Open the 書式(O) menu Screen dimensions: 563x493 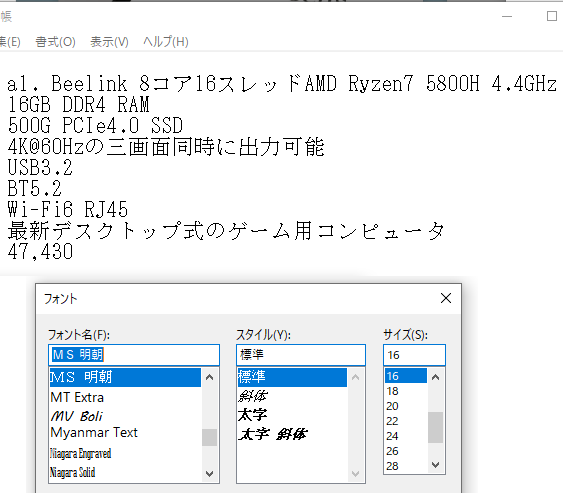(55, 42)
